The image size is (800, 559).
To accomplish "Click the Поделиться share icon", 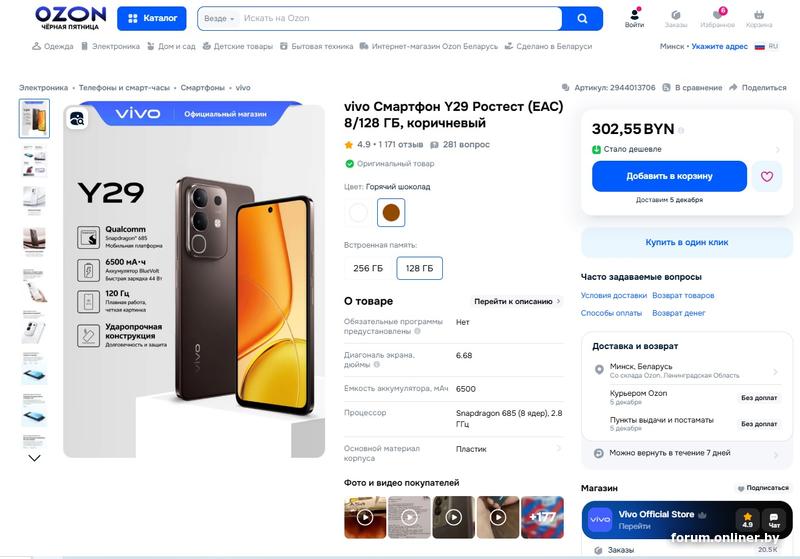I will point(733,88).
